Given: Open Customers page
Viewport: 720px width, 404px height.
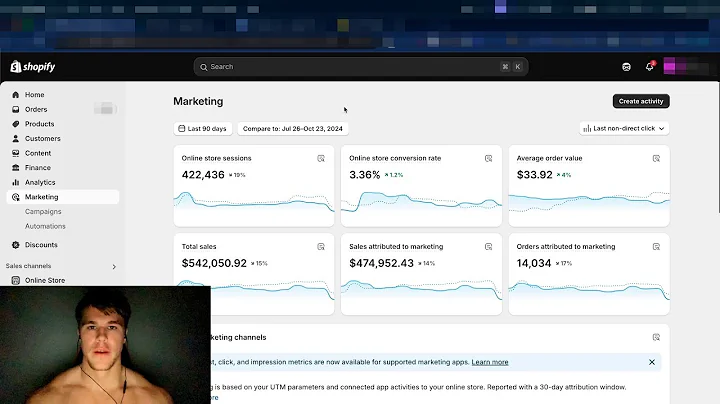Looking at the screenshot, I should (43, 139).
